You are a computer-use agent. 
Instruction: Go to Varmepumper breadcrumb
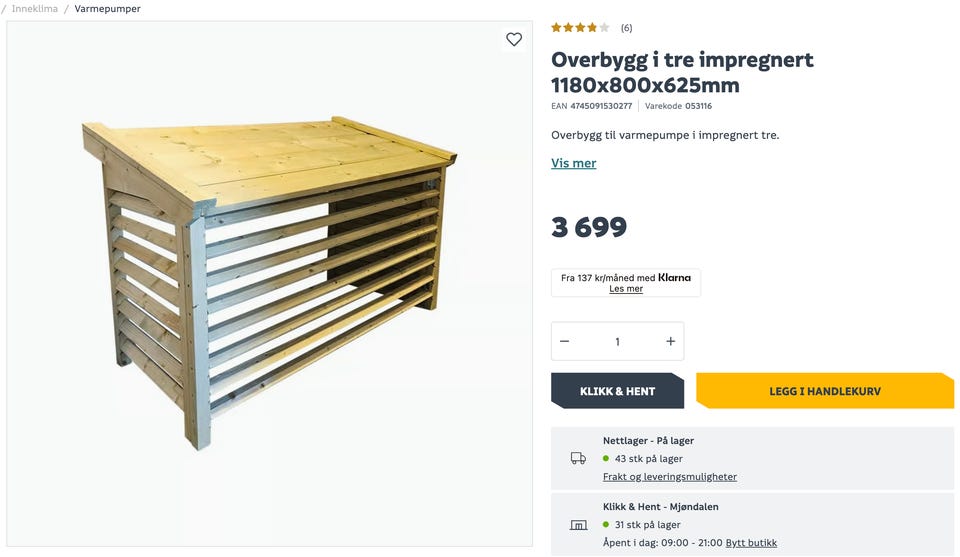pos(107,9)
